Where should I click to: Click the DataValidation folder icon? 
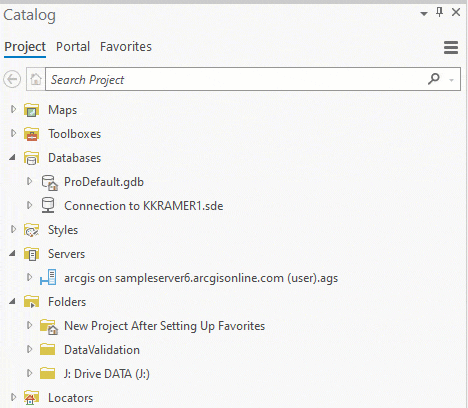pos(47,349)
